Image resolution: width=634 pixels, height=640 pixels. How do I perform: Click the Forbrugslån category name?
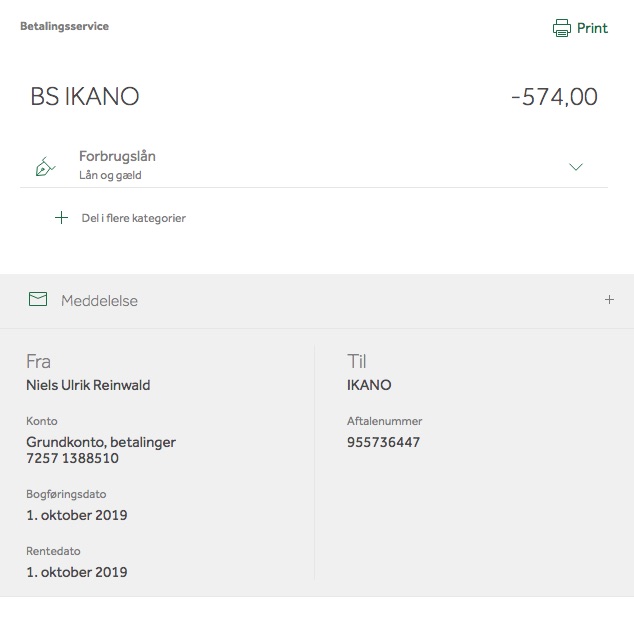117,156
